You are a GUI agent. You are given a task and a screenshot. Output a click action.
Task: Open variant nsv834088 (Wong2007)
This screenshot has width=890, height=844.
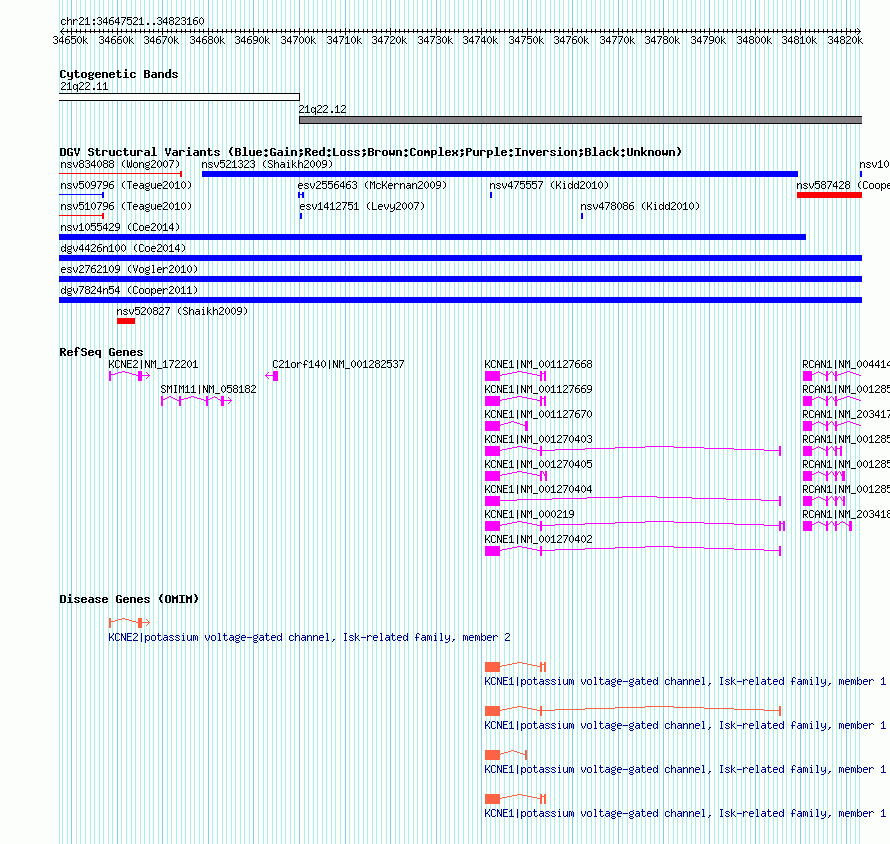[120, 164]
